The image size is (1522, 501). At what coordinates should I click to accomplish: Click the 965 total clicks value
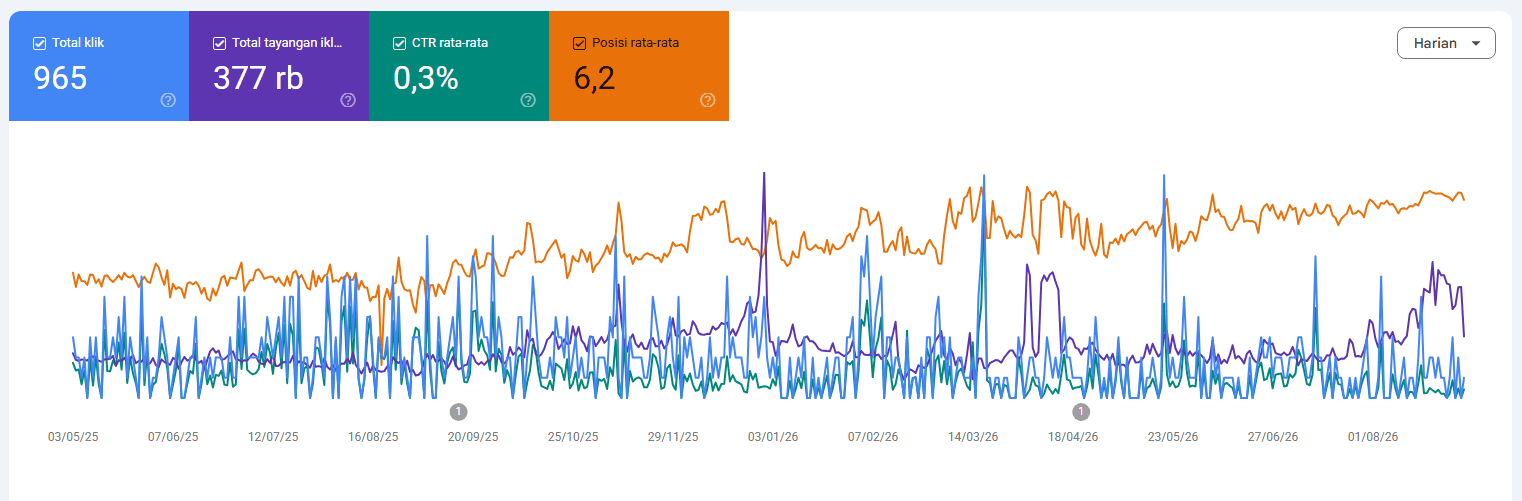(61, 78)
